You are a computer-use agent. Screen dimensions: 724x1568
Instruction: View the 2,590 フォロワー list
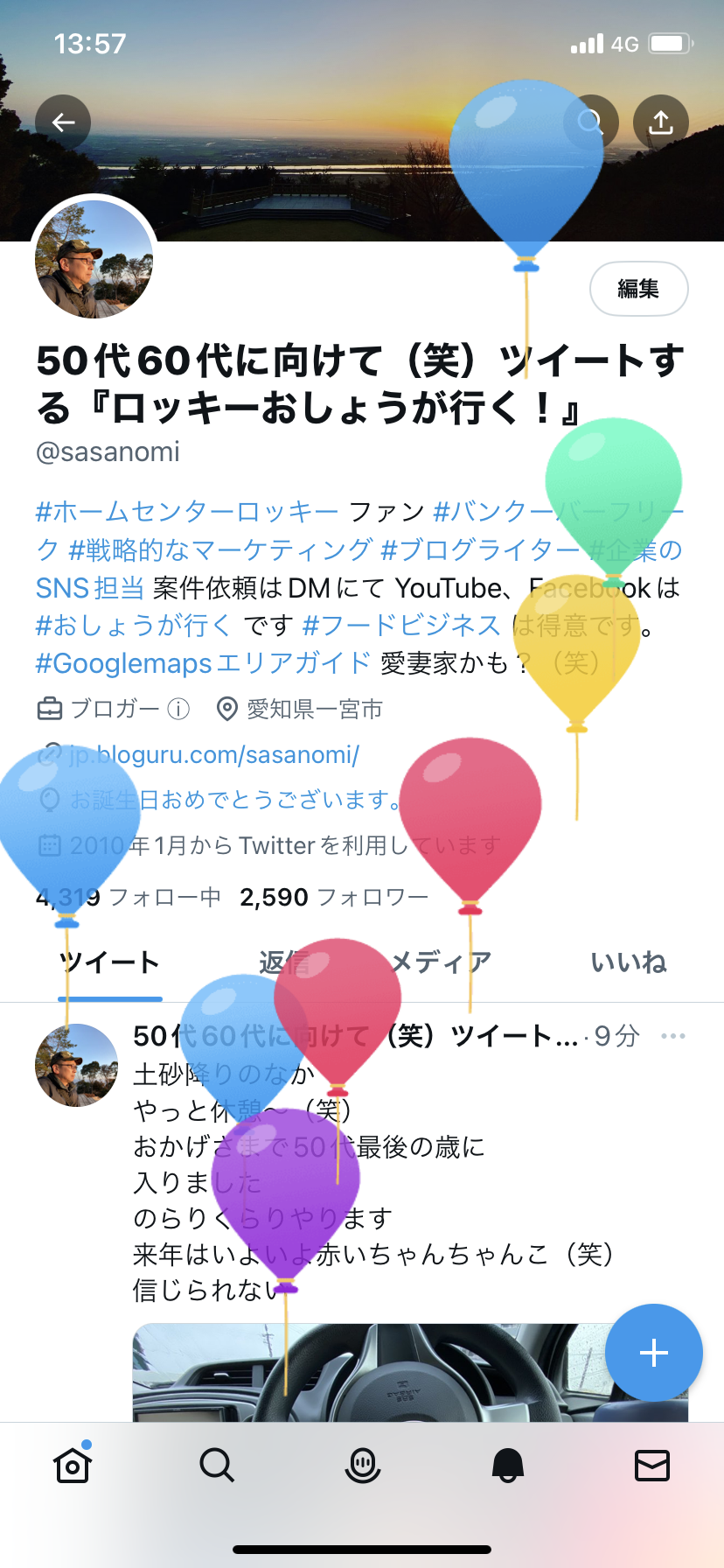334,897
